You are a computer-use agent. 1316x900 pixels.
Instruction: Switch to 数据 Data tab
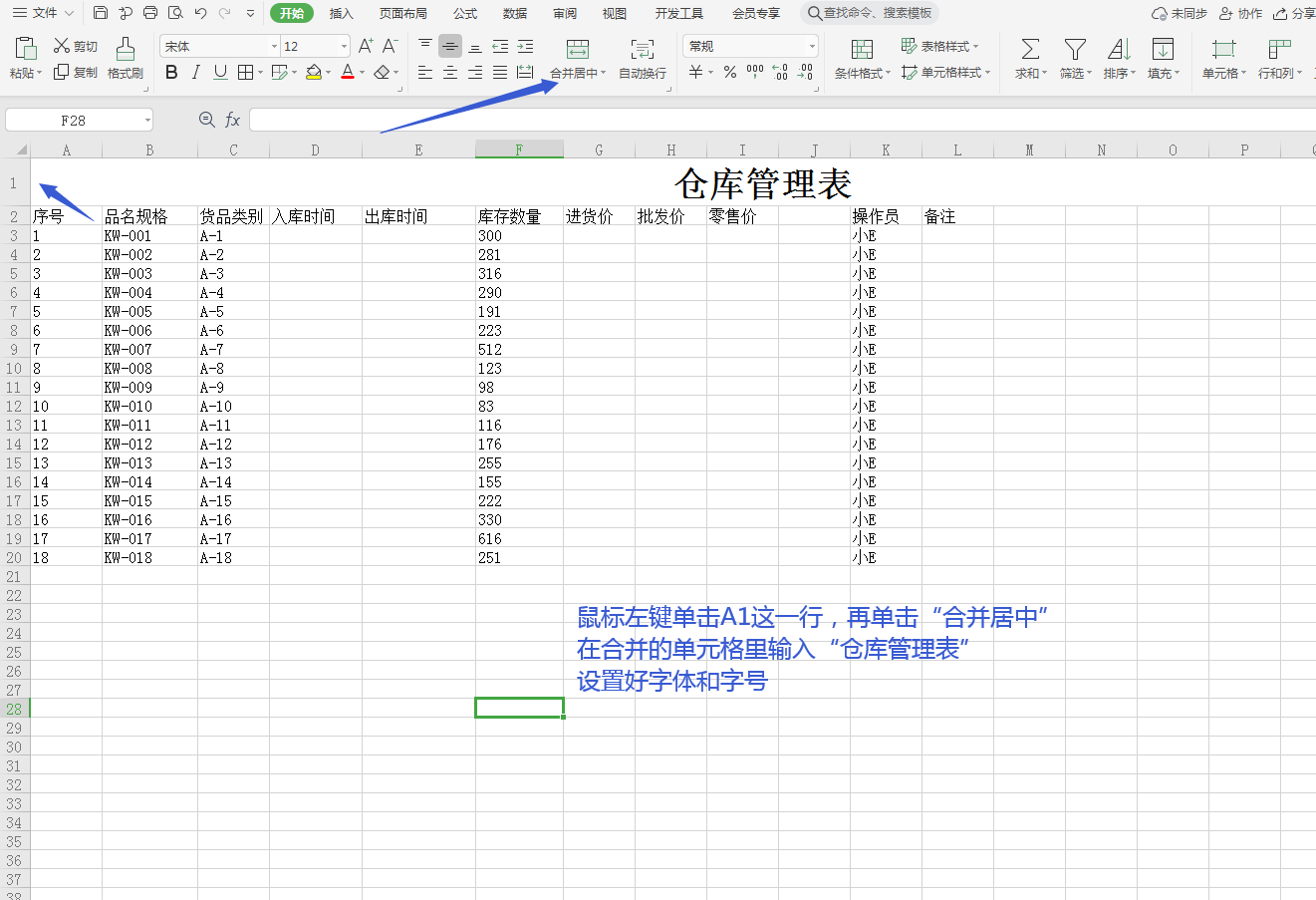[x=515, y=13]
